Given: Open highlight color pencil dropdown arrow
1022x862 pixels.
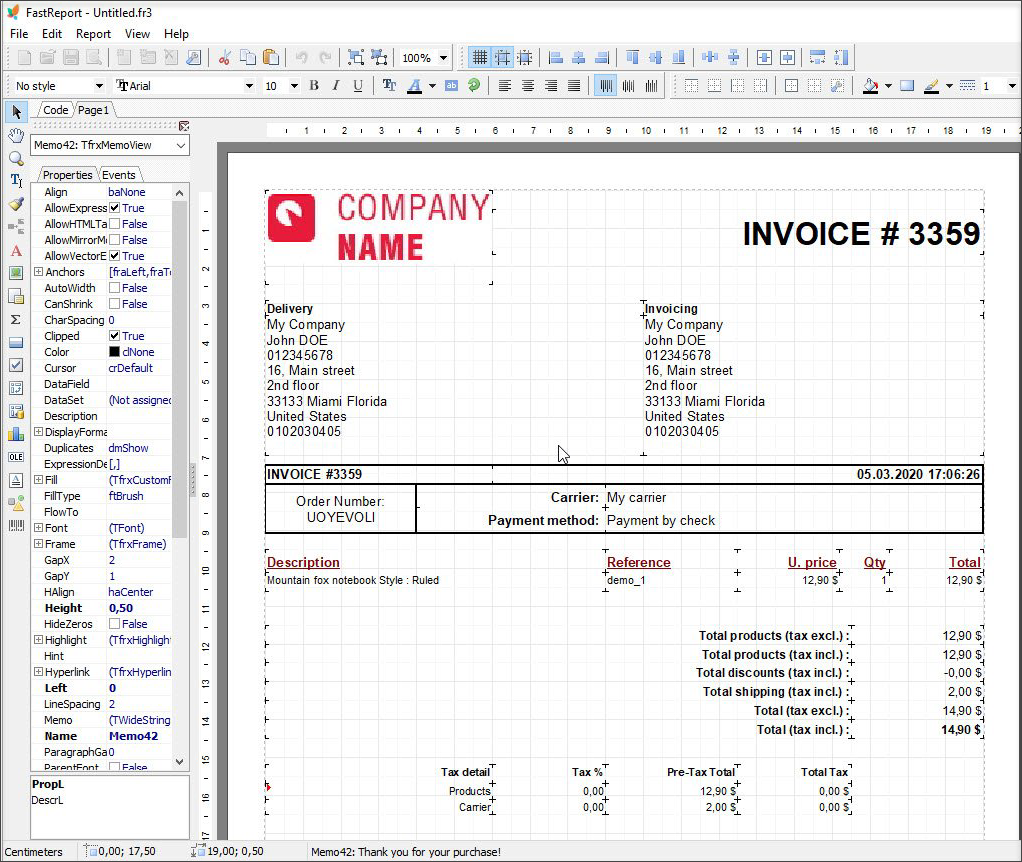Looking at the screenshot, I should click(949, 85).
